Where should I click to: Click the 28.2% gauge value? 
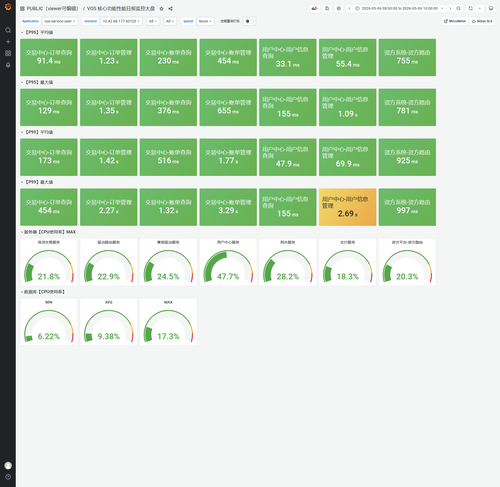288,277
